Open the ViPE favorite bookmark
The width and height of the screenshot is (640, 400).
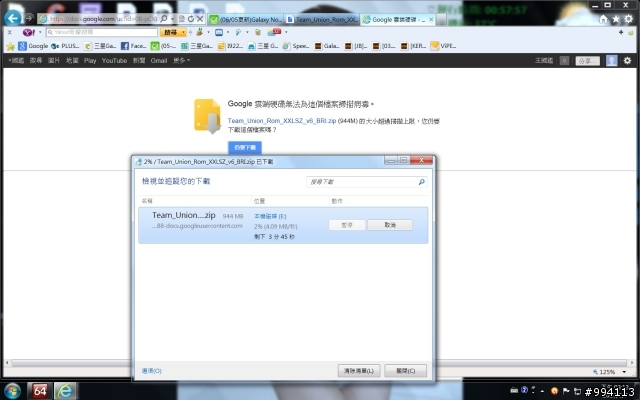click(443, 46)
